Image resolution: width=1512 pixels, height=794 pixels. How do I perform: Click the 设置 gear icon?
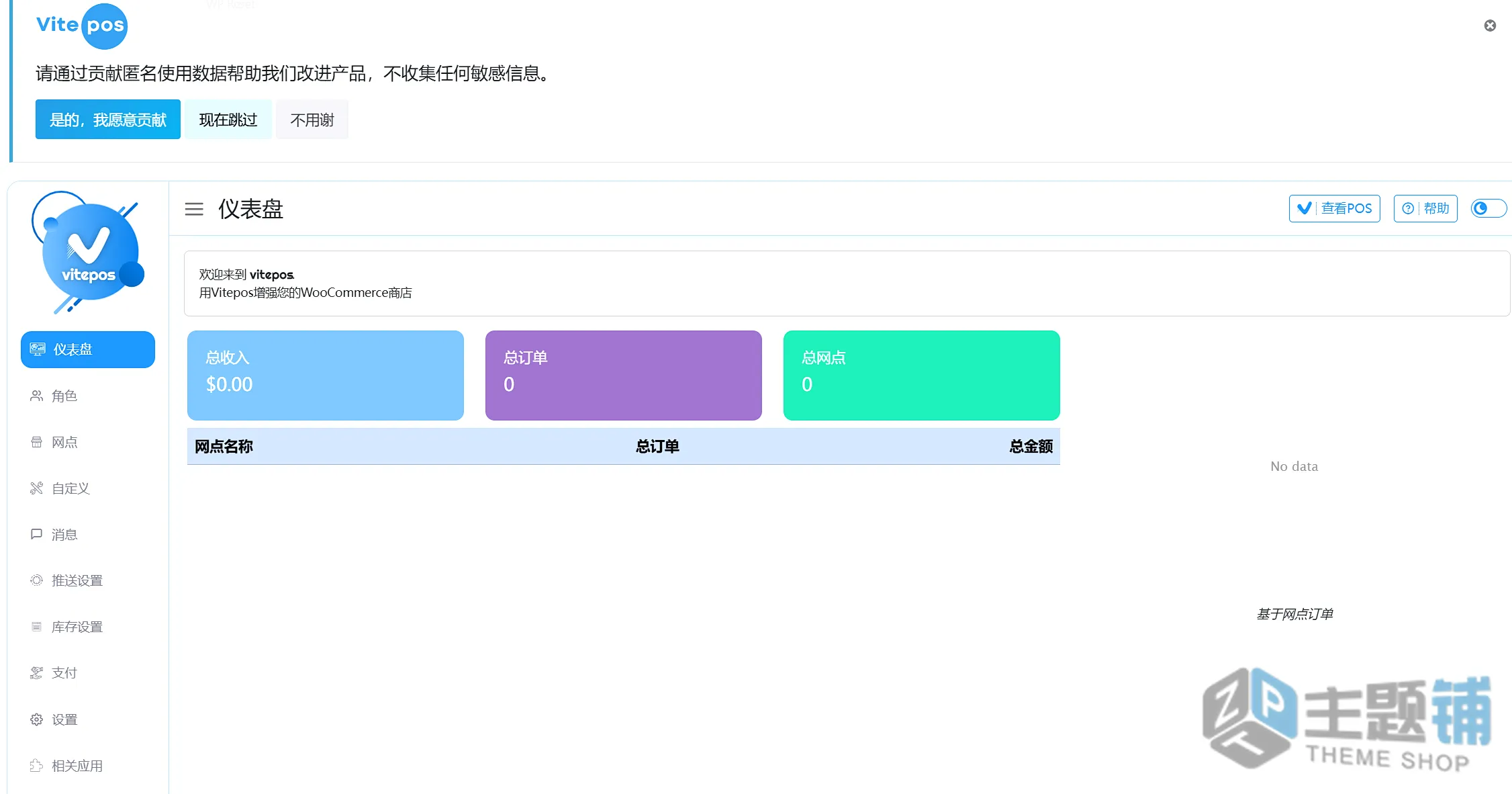pos(36,719)
